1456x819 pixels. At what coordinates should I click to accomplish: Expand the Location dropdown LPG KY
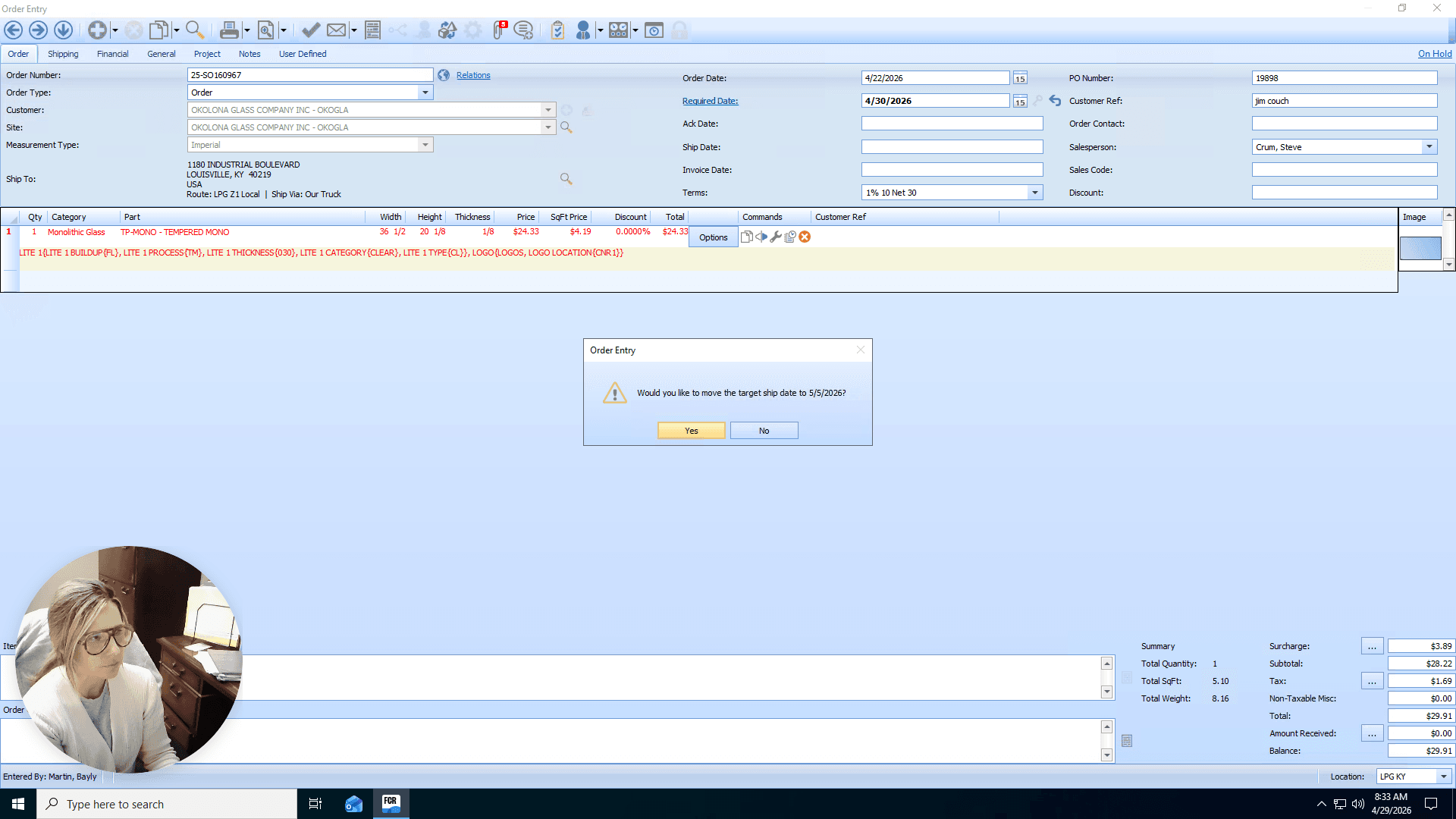coord(1444,777)
